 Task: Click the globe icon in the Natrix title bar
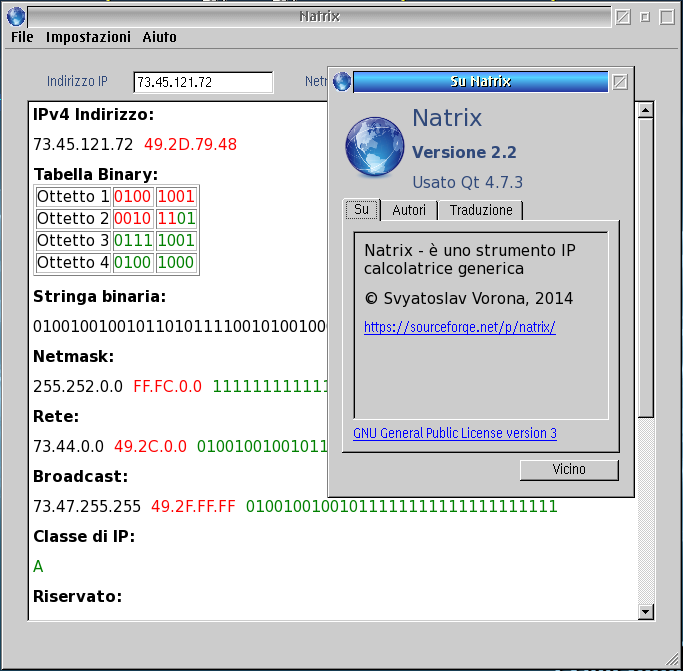click(x=16, y=17)
